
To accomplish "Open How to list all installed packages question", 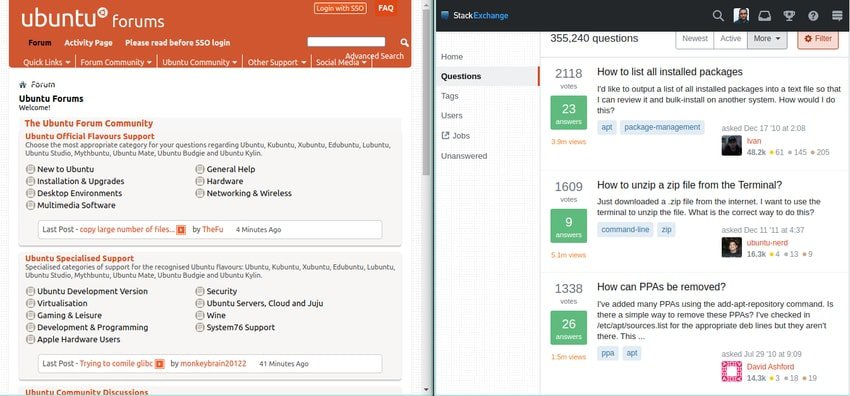I will [x=669, y=72].
